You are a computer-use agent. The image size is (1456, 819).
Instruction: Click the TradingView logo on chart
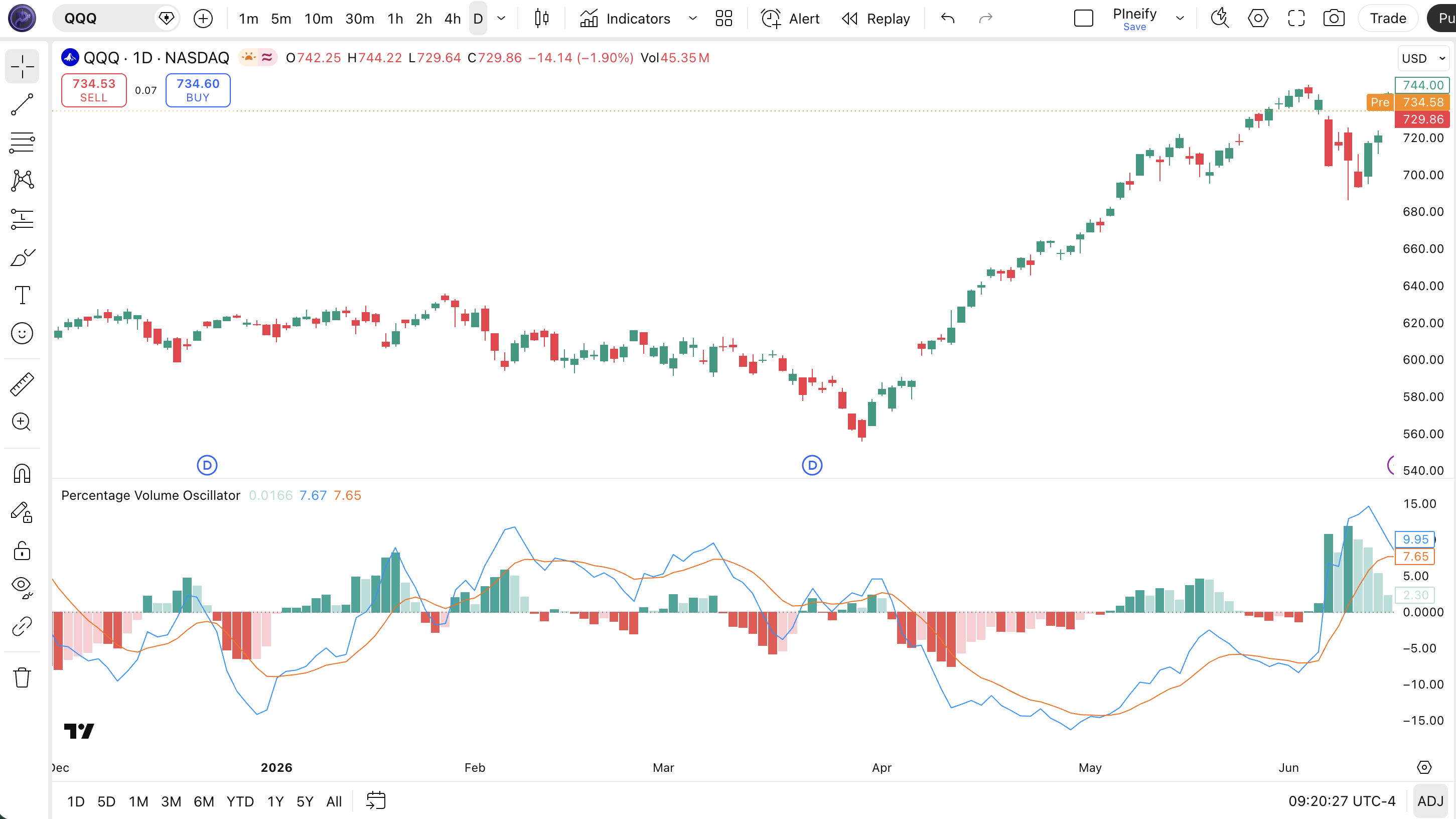[x=79, y=731]
